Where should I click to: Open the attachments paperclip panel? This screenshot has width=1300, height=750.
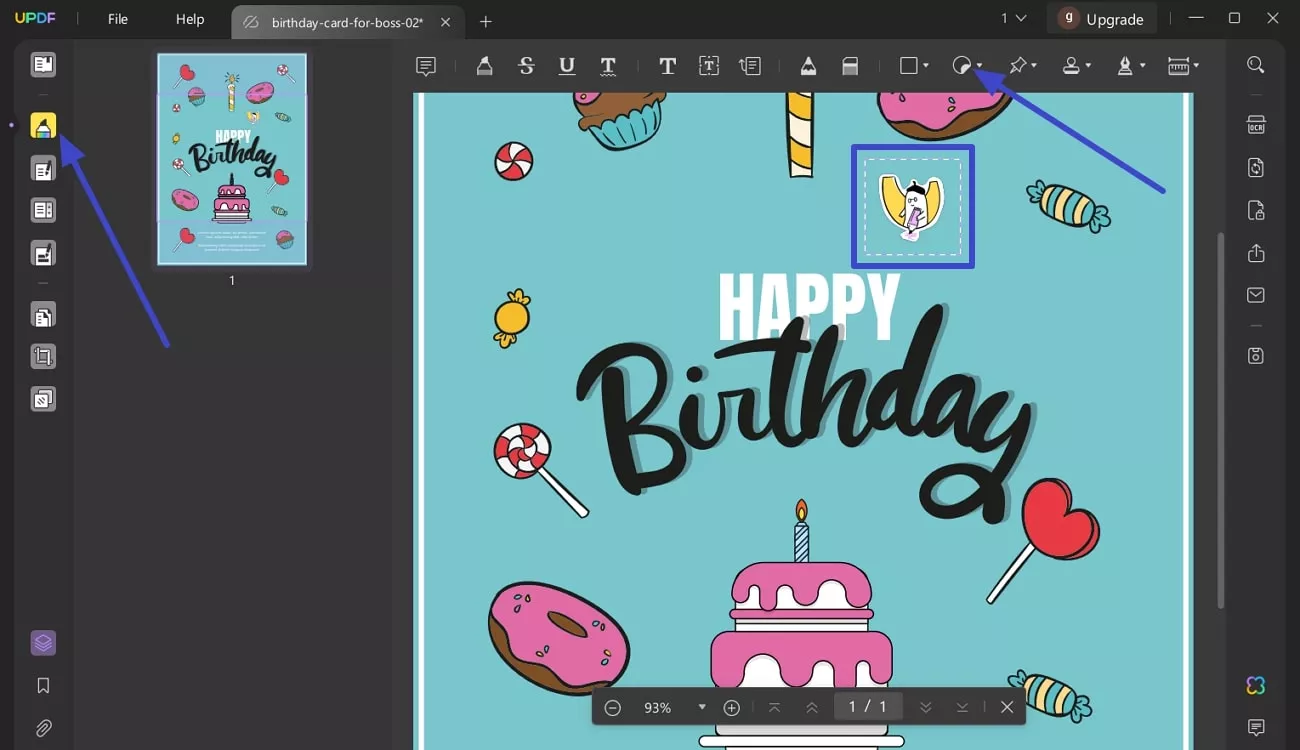43,728
